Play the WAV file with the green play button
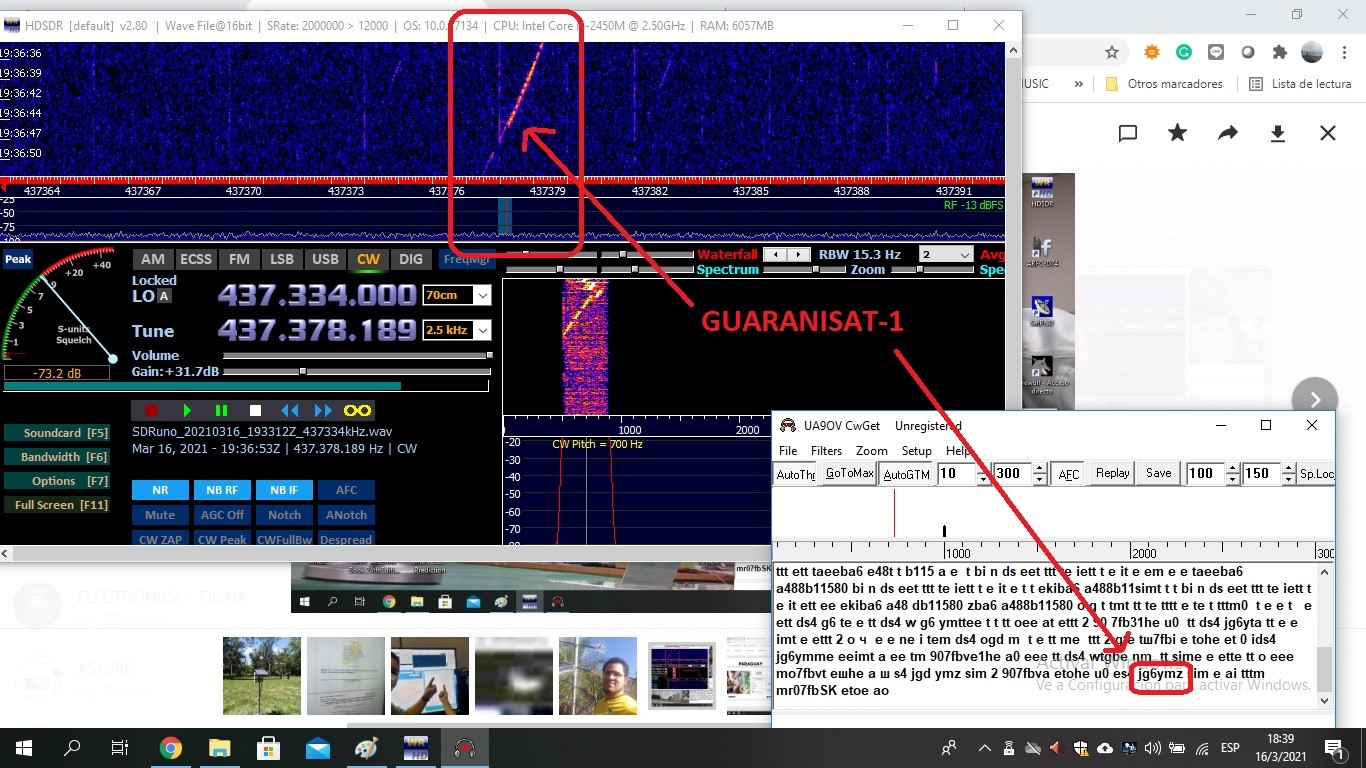The height and width of the screenshot is (768, 1366). (187, 410)
